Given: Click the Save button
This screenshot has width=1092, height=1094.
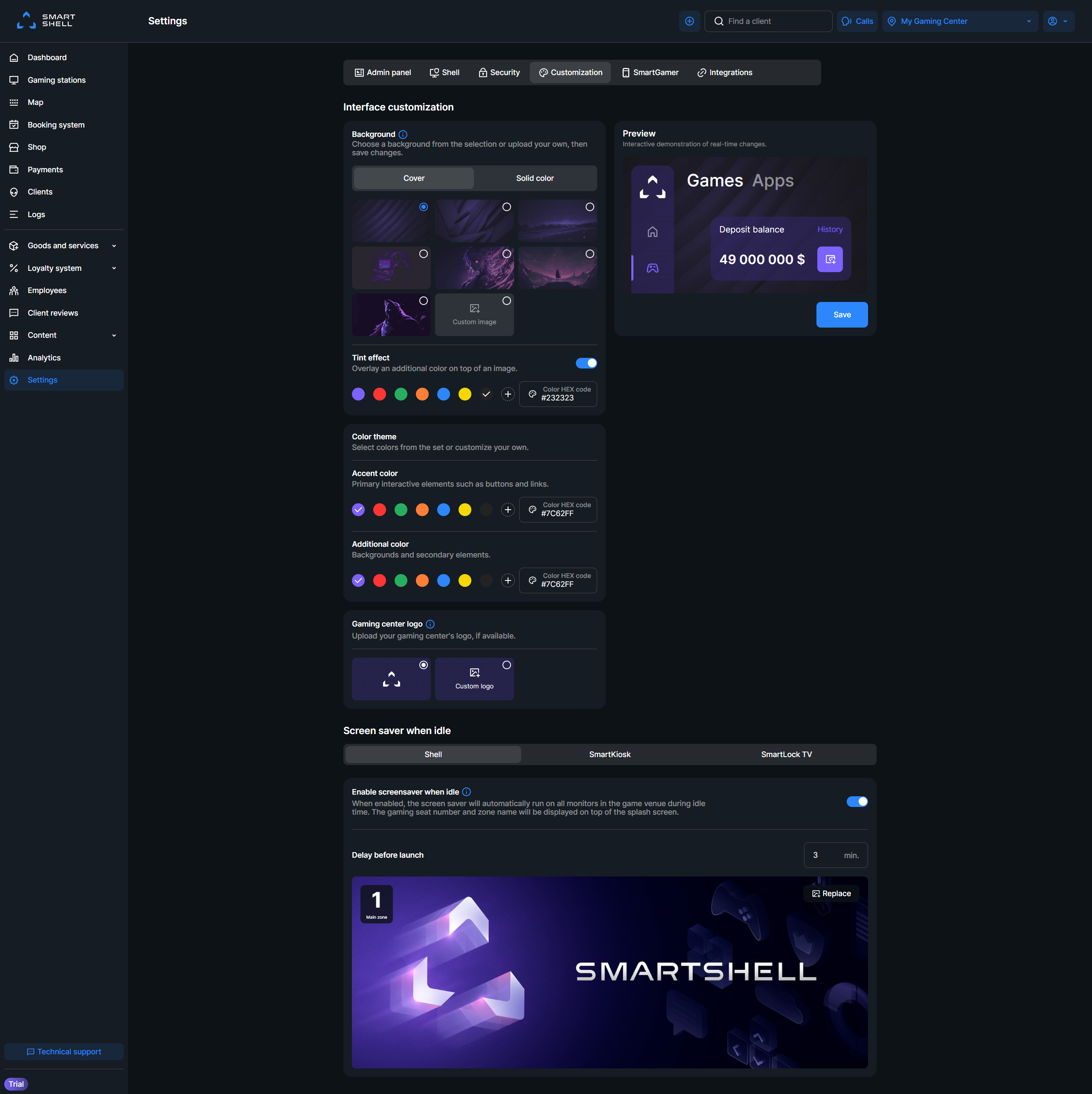Looking at the screenshot, I should pyautogui.click(x=842, y=315).
